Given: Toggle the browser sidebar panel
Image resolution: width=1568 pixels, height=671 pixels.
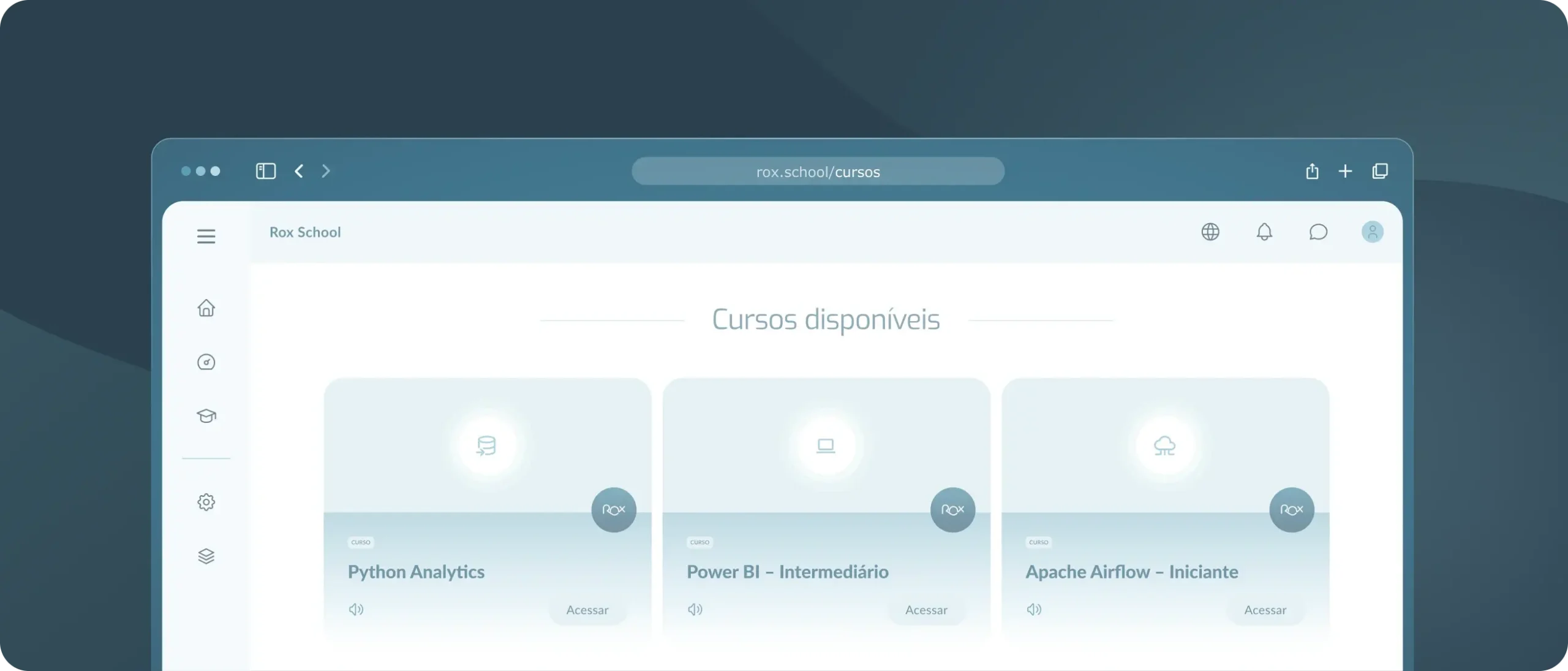Looking at the screenshot, I should 266,171.
